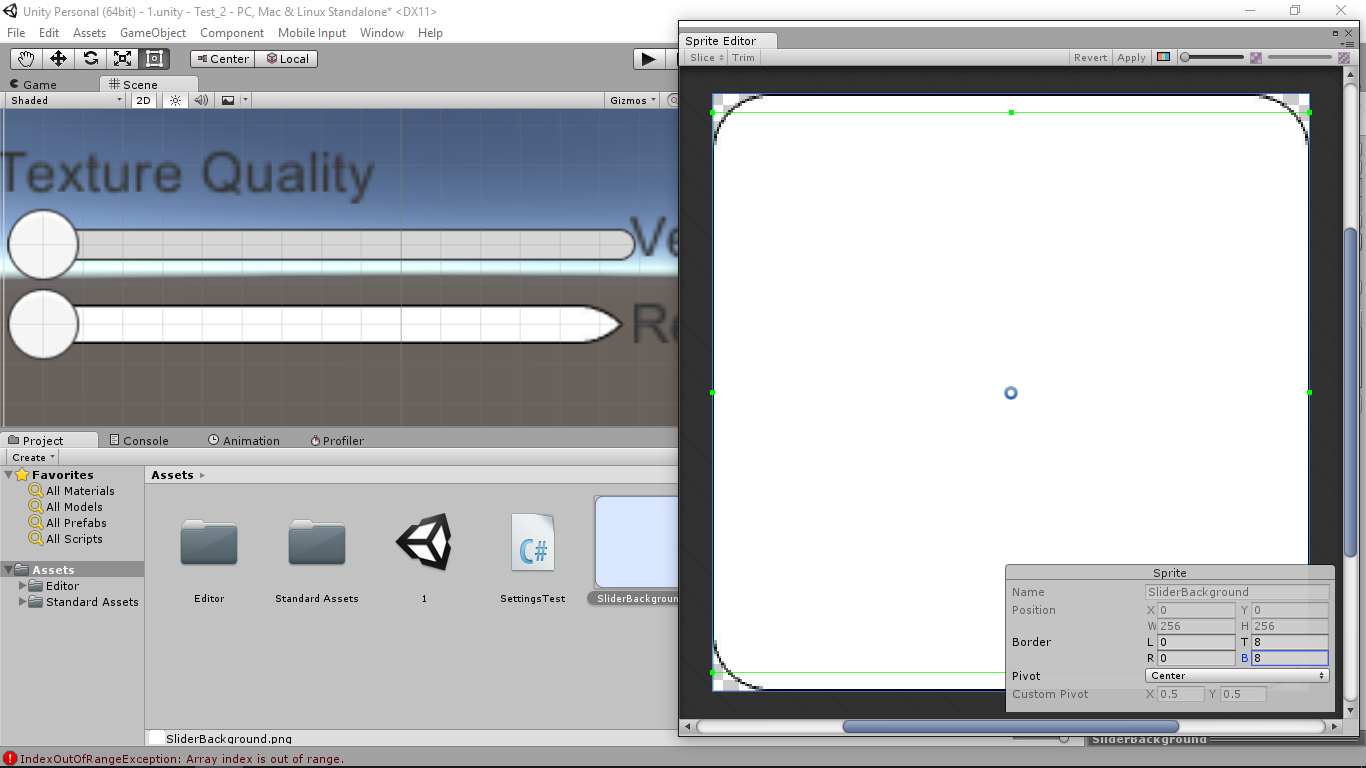
Task: Toggle scene effects image icon
Action: click(228, 100)
